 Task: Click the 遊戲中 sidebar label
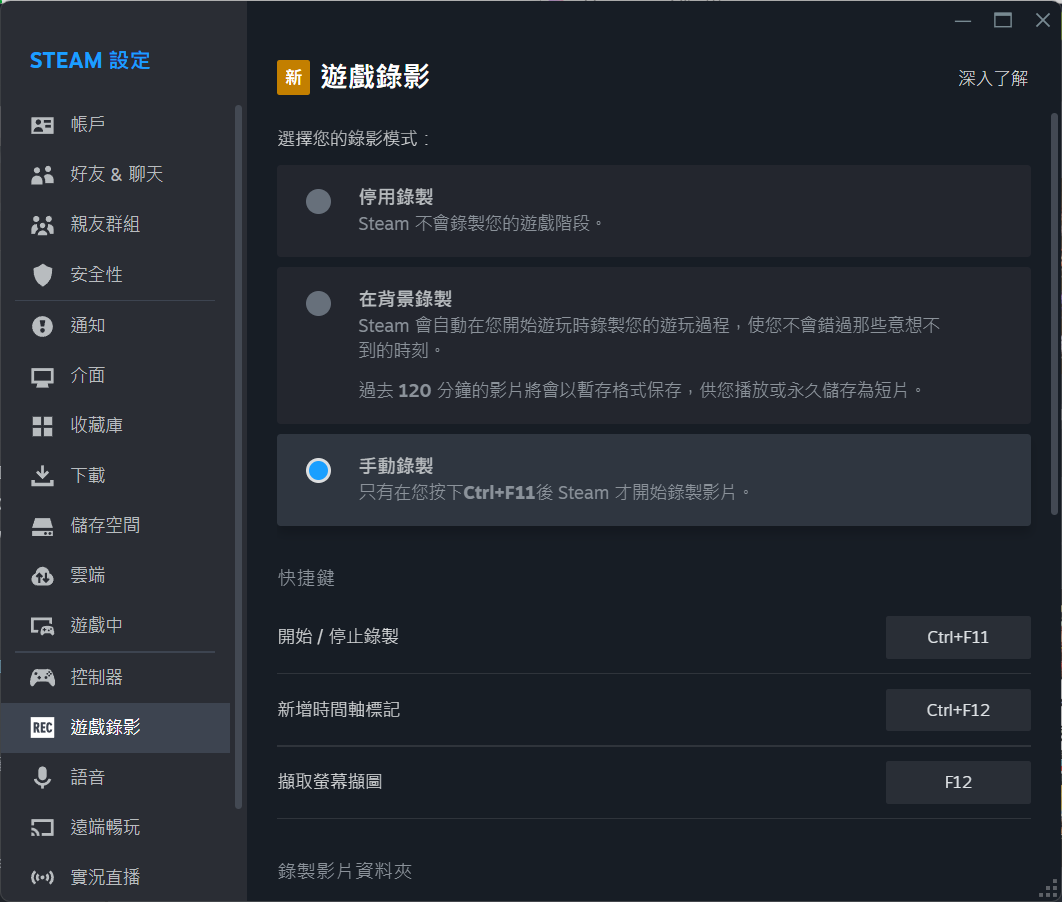97,625
